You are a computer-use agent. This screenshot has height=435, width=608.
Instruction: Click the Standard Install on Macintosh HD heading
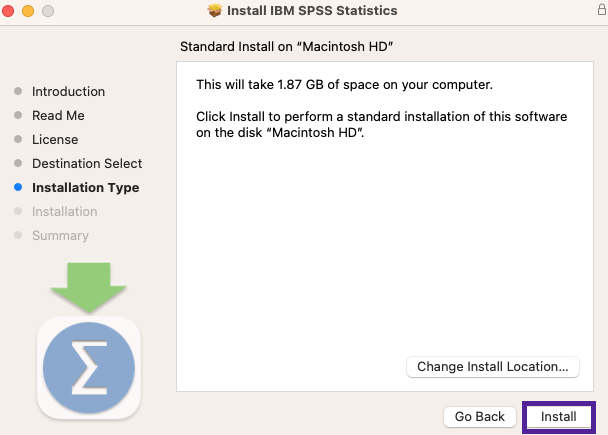coord(287,47)
